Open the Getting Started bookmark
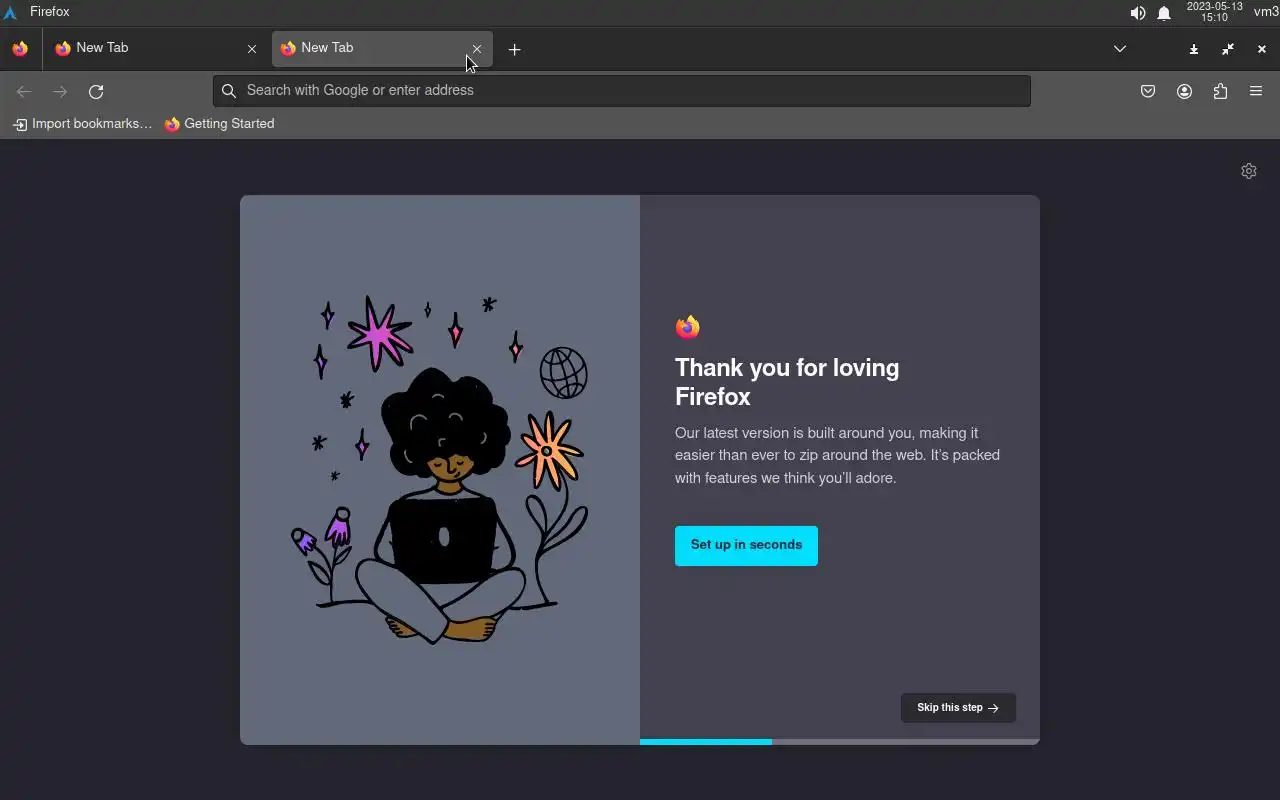Viewport: 1280px width, 800px height. (219, 124)
